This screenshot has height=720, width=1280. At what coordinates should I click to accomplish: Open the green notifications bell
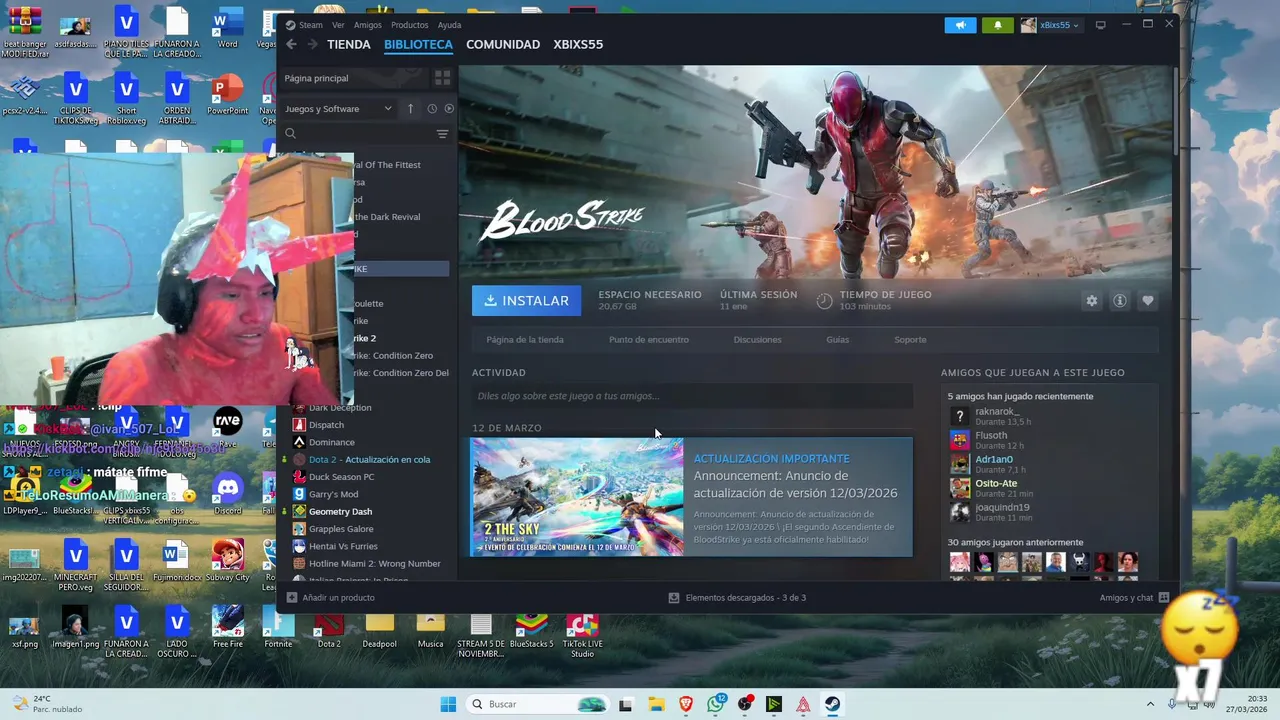pos(997,25)
